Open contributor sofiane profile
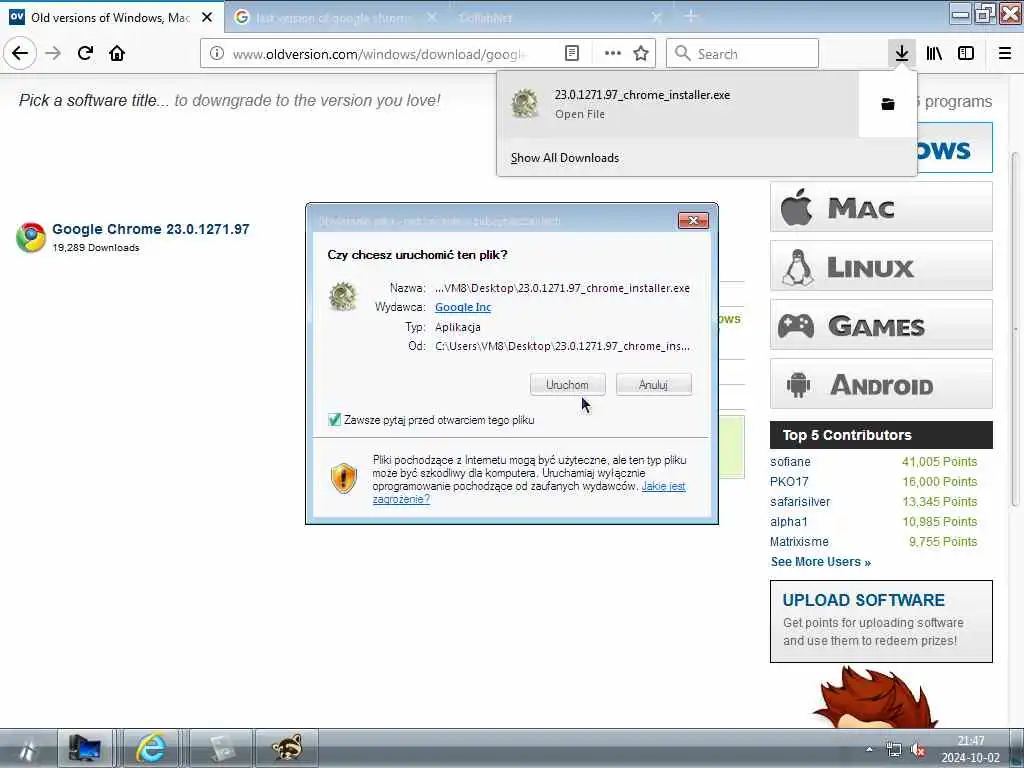 pos(790,462)
